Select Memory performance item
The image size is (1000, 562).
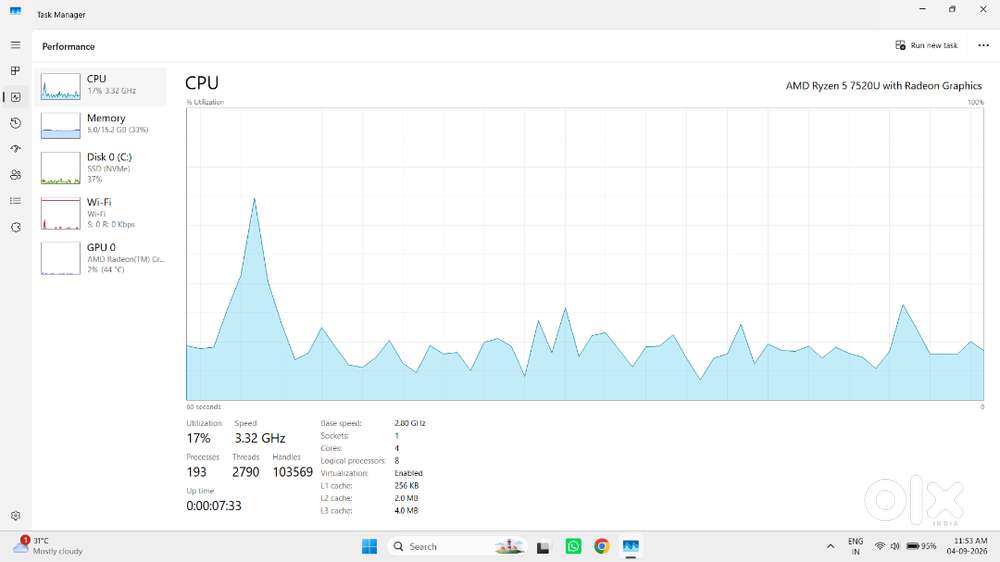101,125
